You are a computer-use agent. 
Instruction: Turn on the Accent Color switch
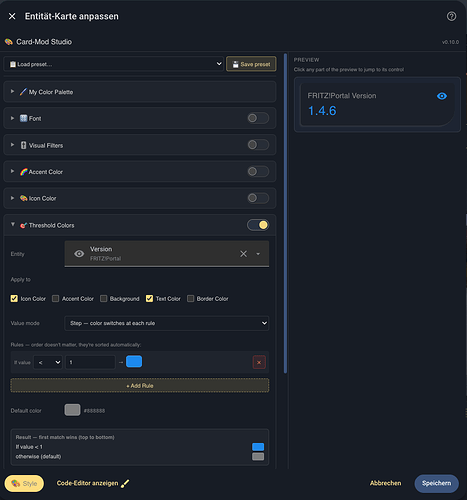pos(258,171)
